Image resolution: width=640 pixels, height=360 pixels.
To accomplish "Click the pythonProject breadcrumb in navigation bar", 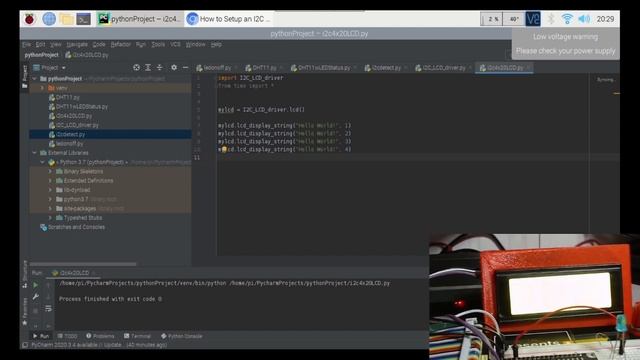I will tap(41, 55).
